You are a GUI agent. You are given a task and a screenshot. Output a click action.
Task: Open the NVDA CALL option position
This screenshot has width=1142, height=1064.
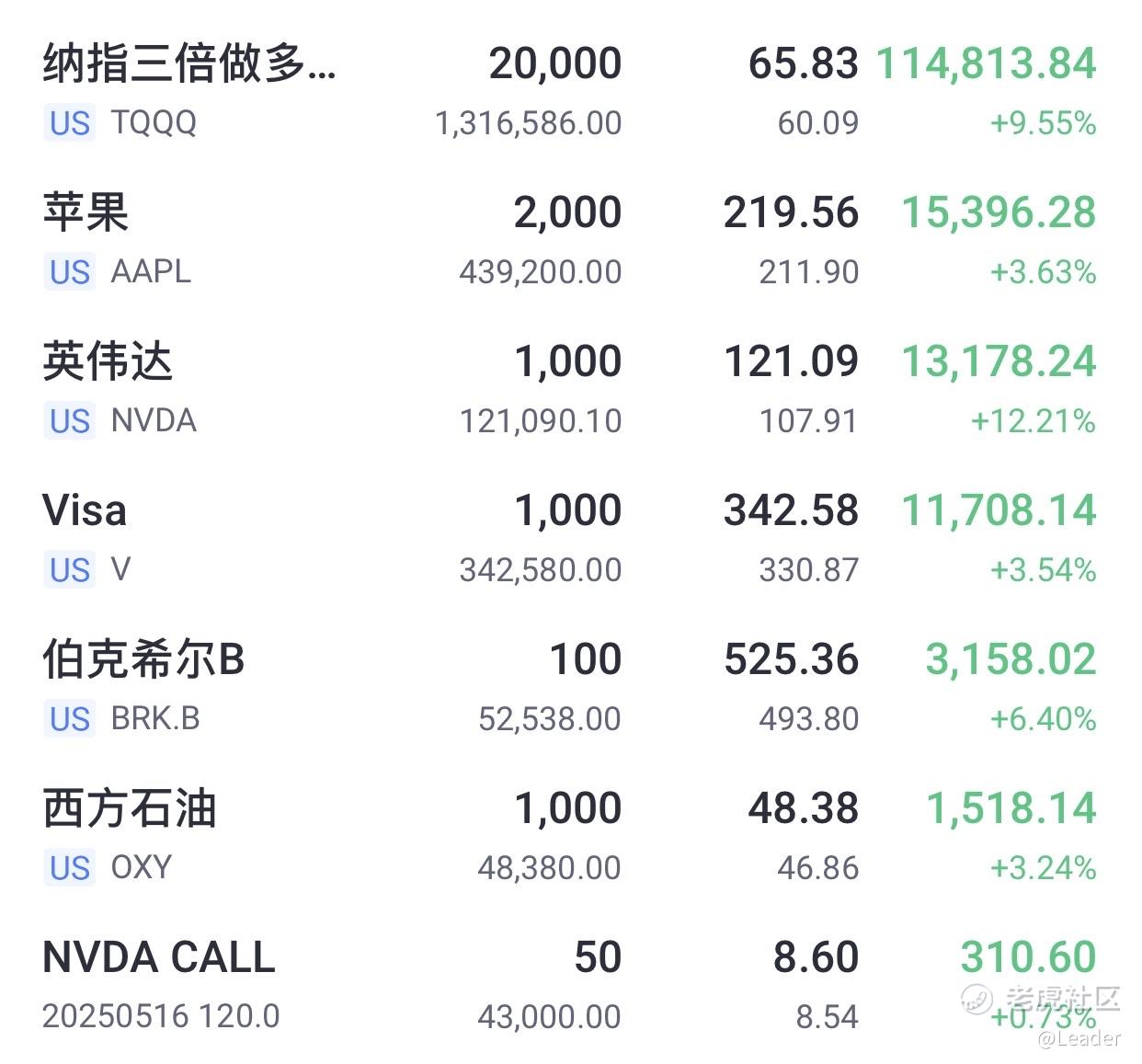570,985
